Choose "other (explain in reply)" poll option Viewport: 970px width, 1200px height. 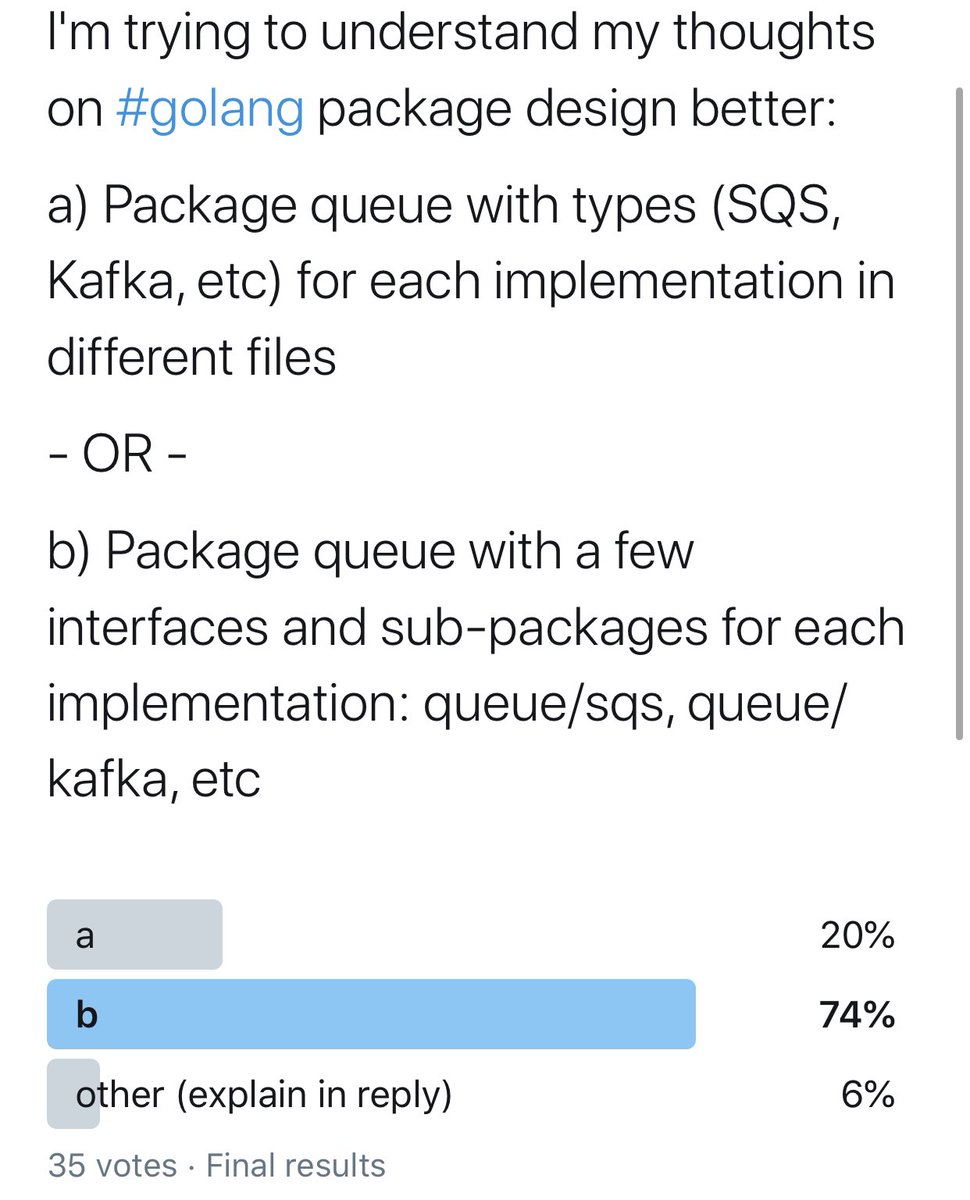(x=264, y=1095)
